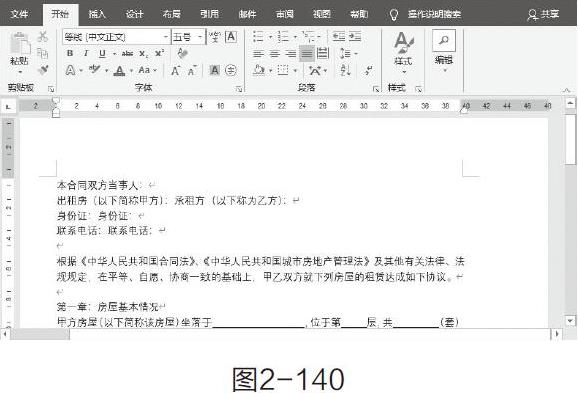Click the character border A icon
This screenshot has height=393, width=578.
coord(231,37)
